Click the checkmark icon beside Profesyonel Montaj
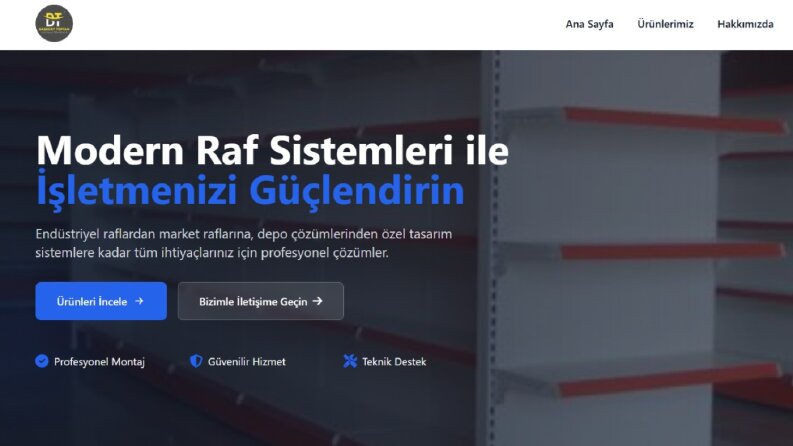793x446 pixels. tap(42, 361)
